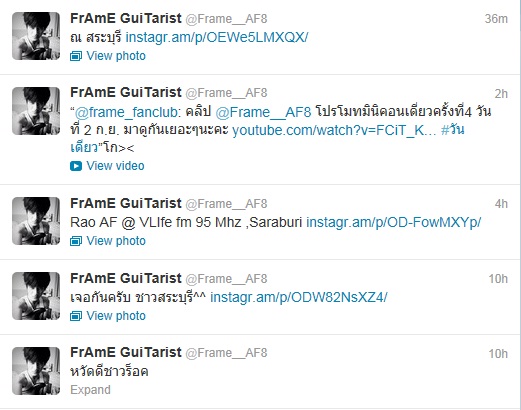521x410 pixels.
Task: View photo for the VLife fm tweet
Action: [116, 241]
